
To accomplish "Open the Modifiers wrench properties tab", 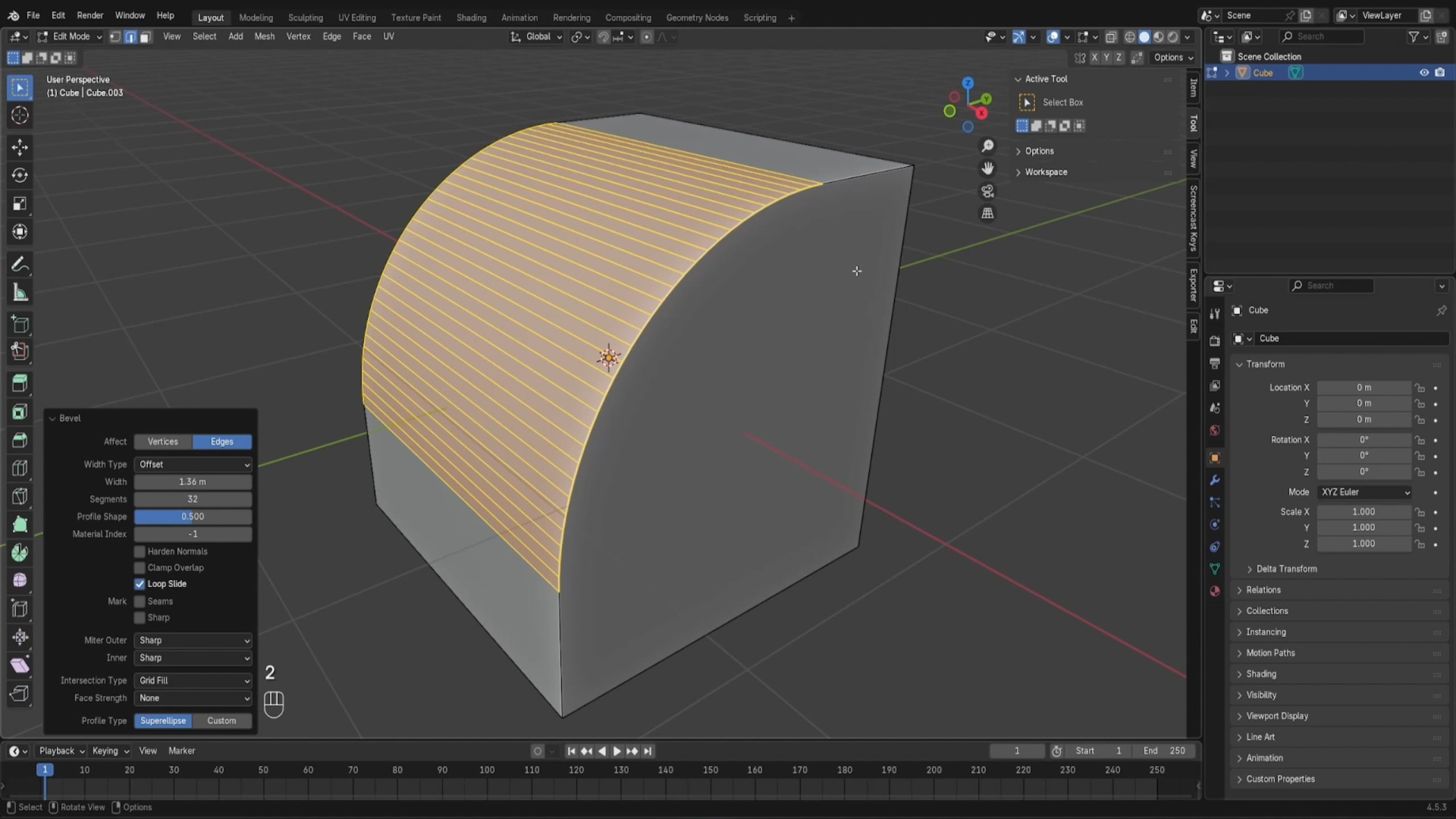I will coord(1215,480).
